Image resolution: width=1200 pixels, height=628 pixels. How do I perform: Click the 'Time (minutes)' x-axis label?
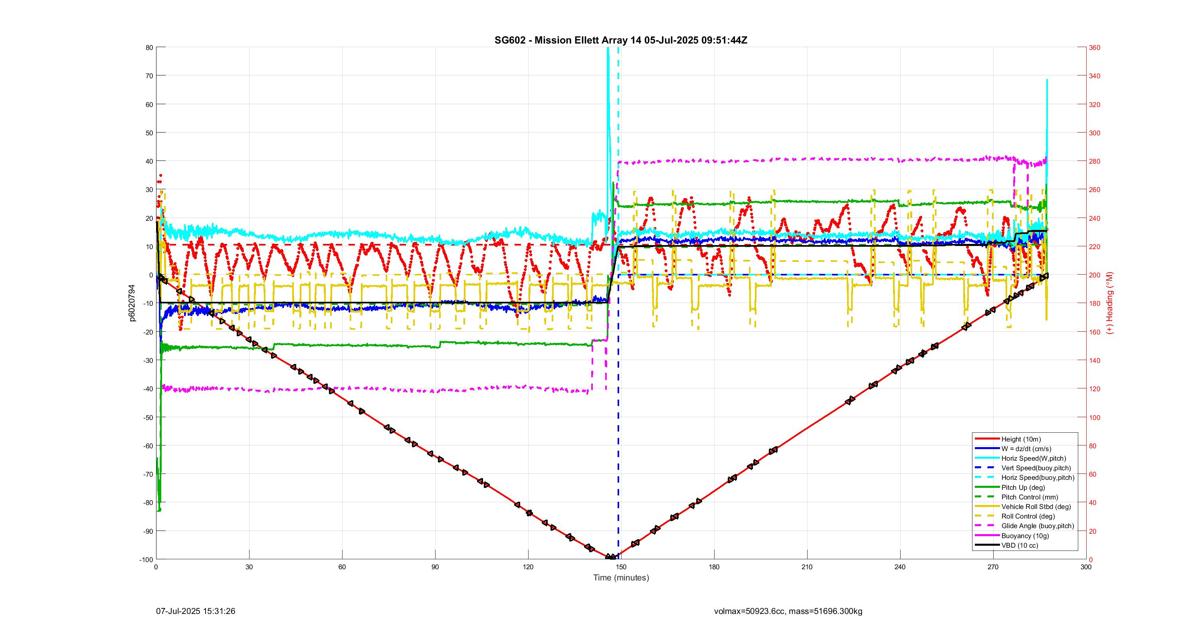621,577
